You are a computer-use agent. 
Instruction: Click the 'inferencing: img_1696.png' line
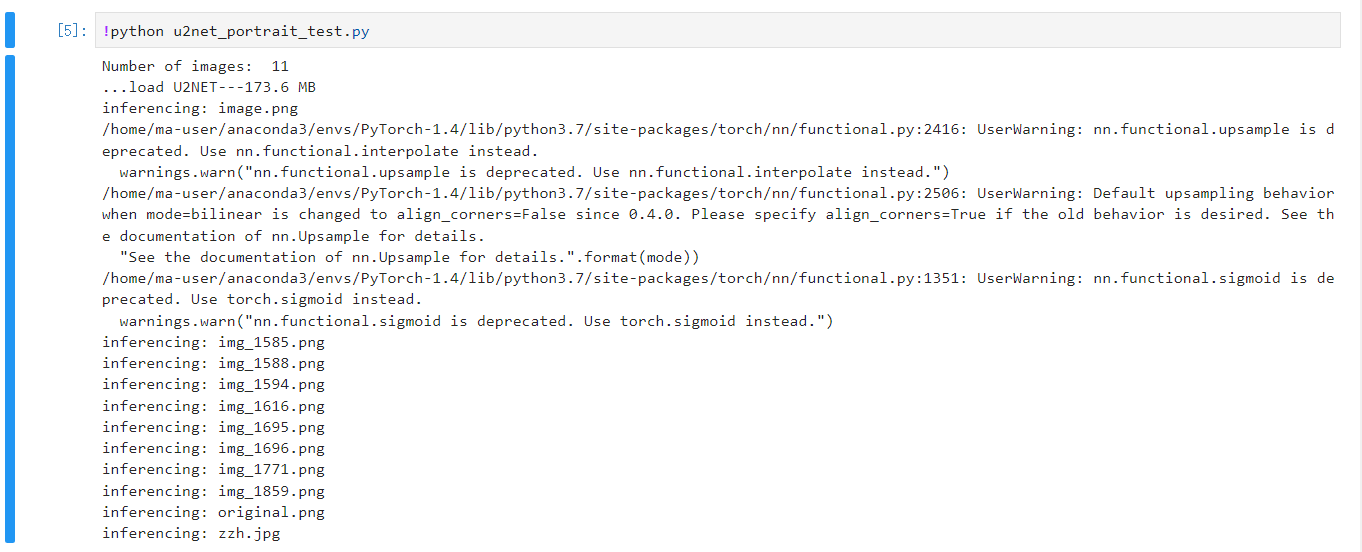tap(213, 448)
